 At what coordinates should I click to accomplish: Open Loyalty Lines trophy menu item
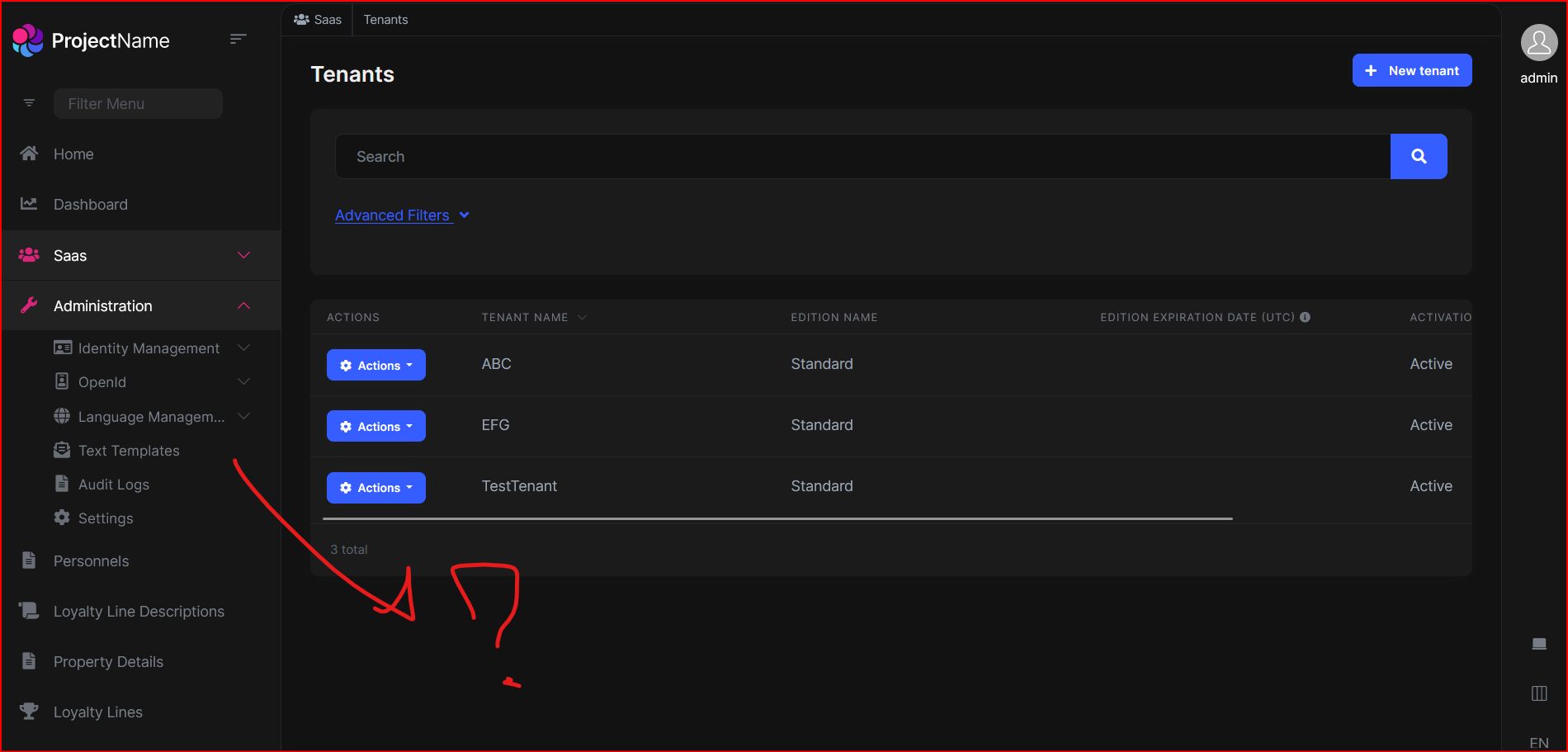tap(97, 712)
